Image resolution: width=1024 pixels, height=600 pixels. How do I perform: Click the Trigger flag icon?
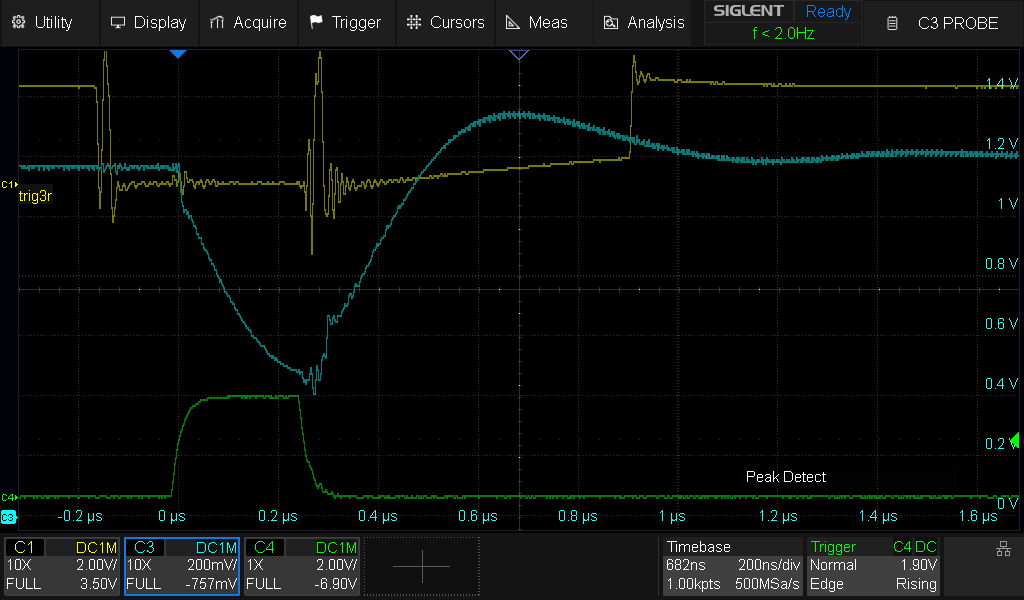(316, 22)
